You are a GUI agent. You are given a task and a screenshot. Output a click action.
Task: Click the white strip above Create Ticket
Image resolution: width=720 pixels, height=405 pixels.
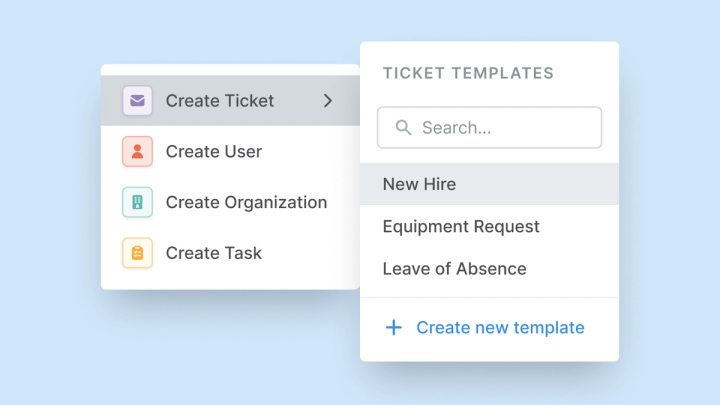230,70
